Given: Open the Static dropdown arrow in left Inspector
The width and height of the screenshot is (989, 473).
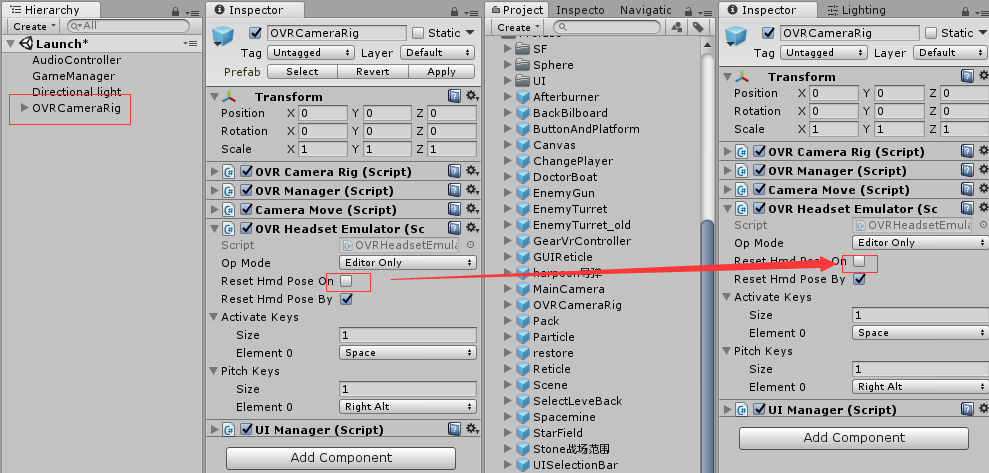Looking at the screenshot, I should click(470, 33).
